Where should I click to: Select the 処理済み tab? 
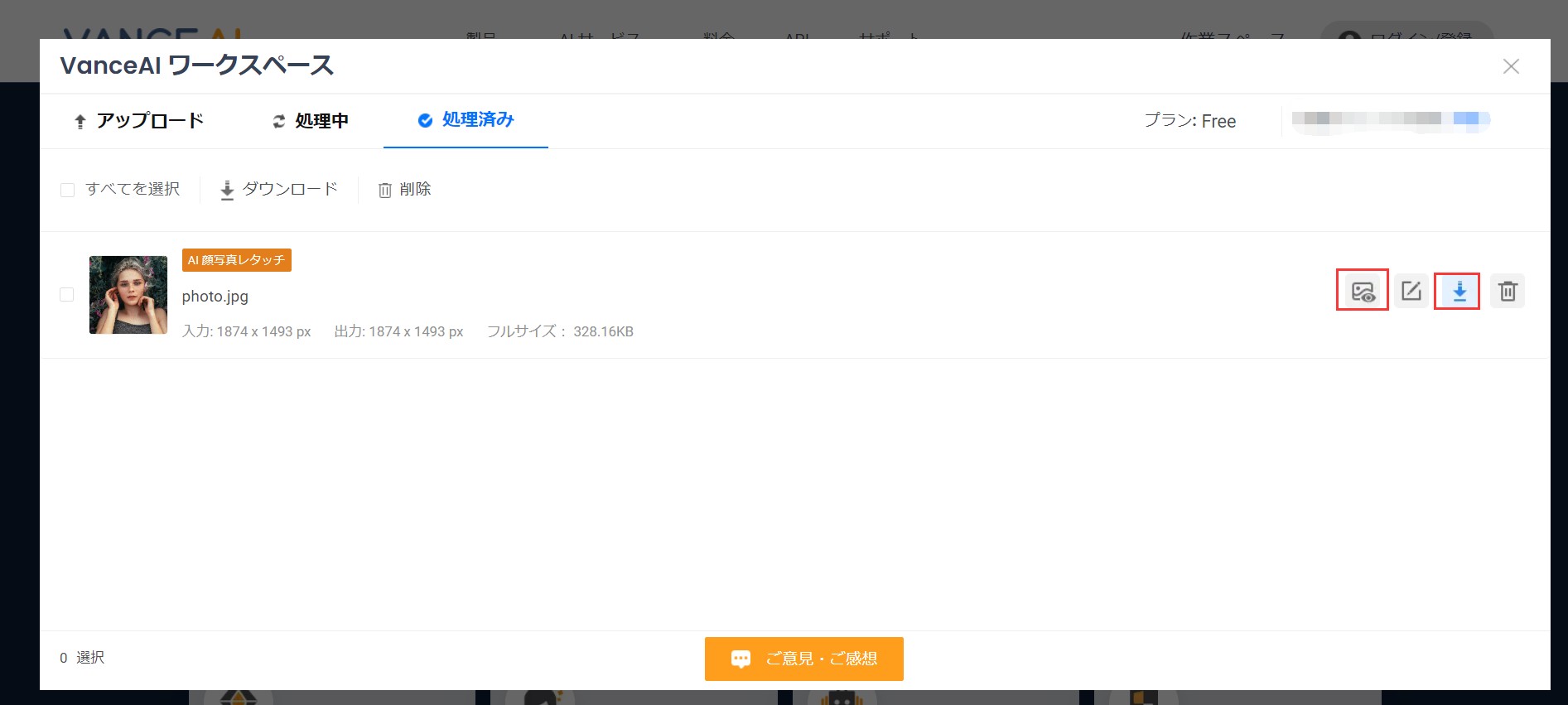[466, 120]
